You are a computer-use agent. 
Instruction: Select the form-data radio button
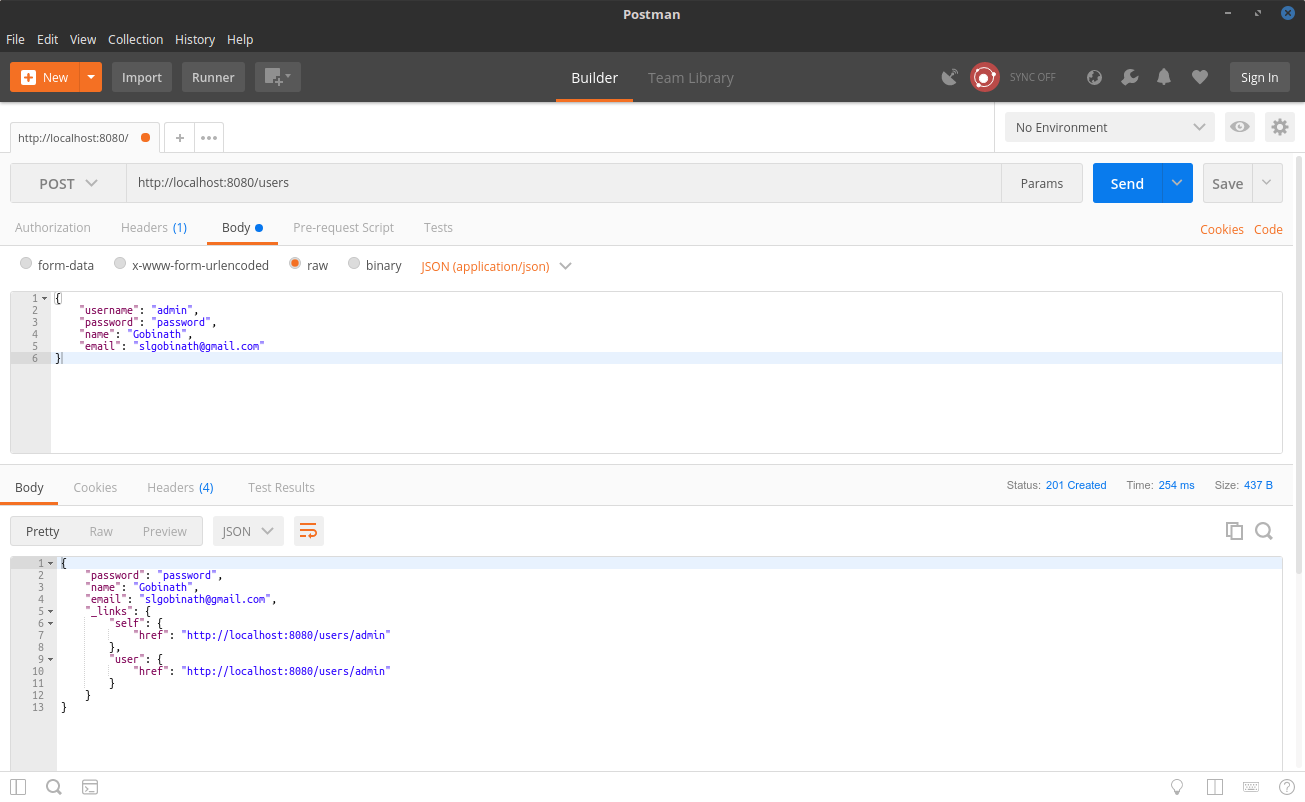coord(26,264)
